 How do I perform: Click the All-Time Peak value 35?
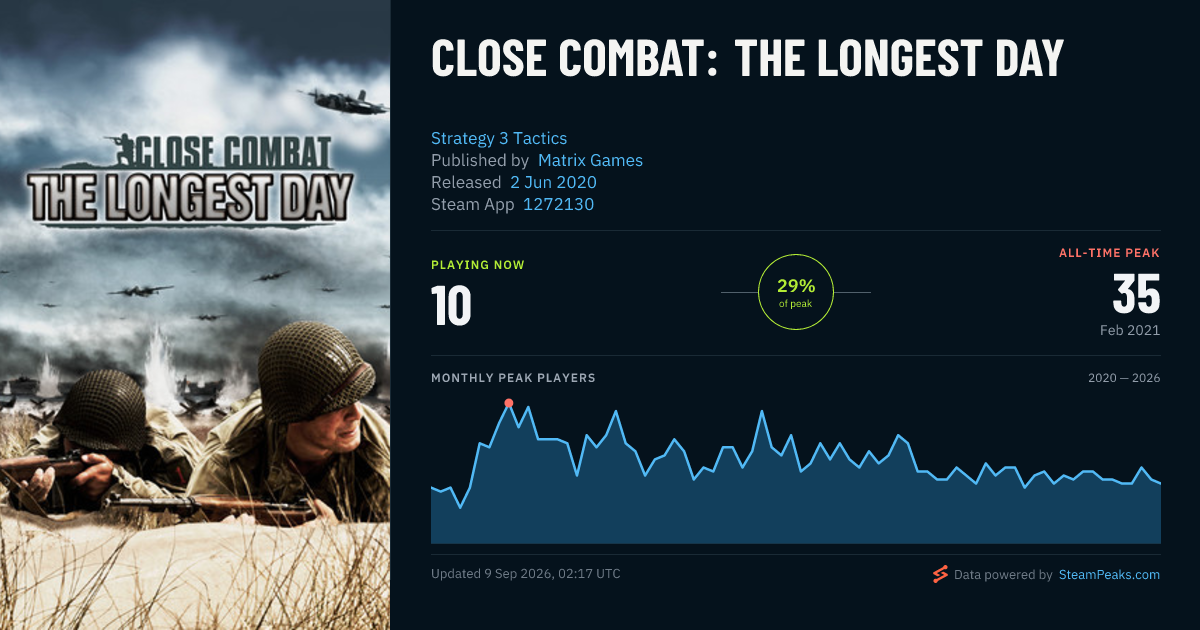pos(1136,295)
